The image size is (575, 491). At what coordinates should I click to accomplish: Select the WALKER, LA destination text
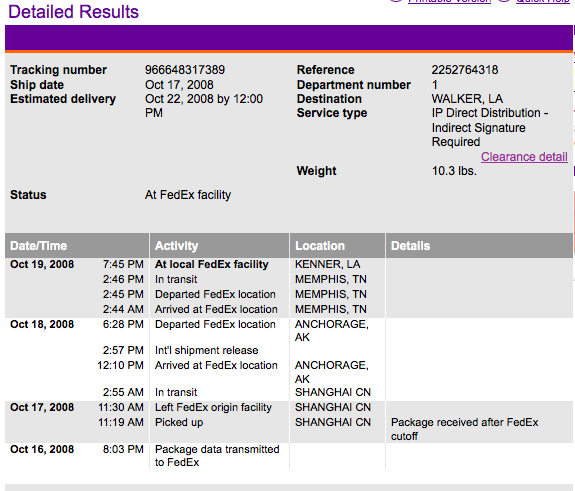(x=467, y=99)
